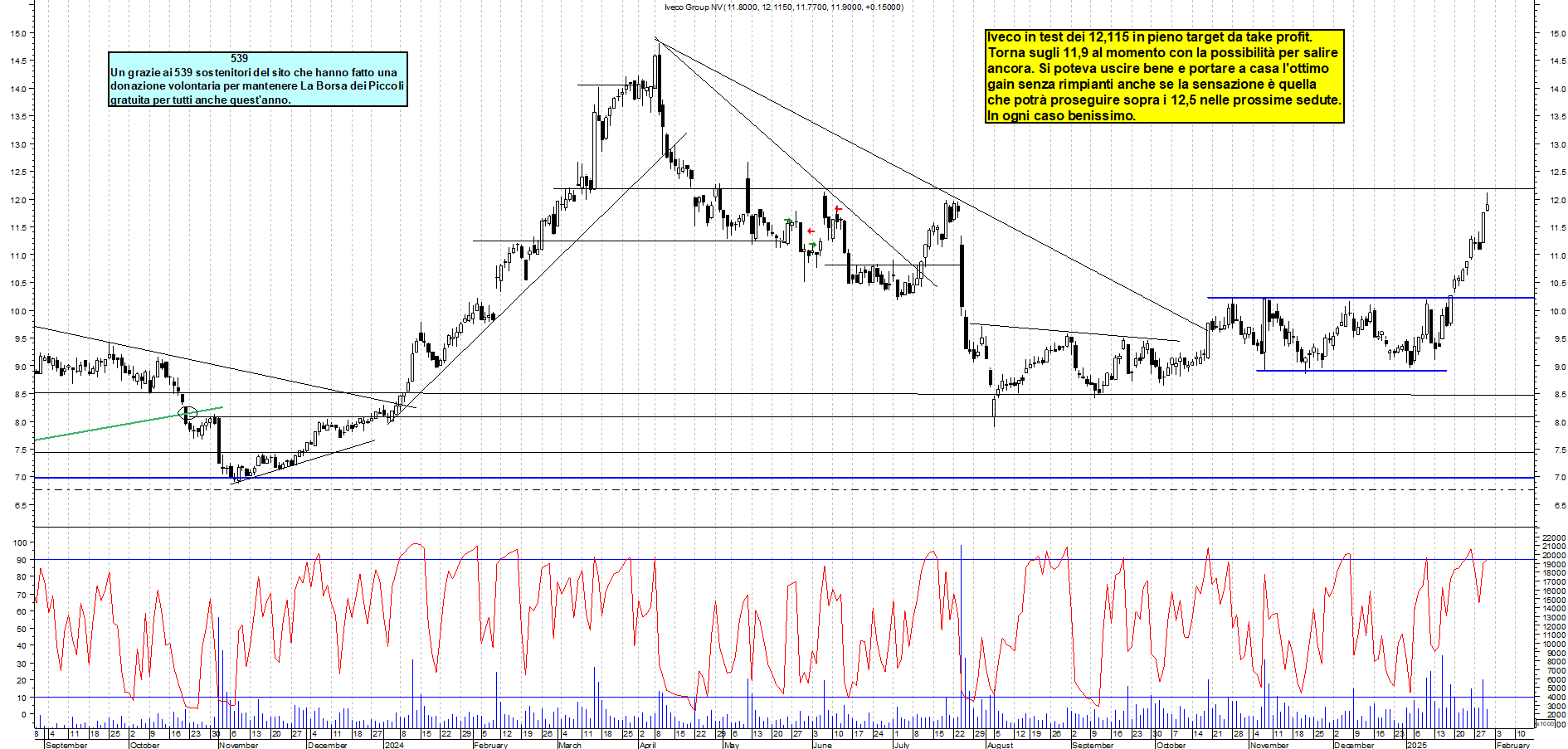Screen dimensions: 1568x749
Task: Click the blue support line at 7.0
Action: [x=784, y=478]
